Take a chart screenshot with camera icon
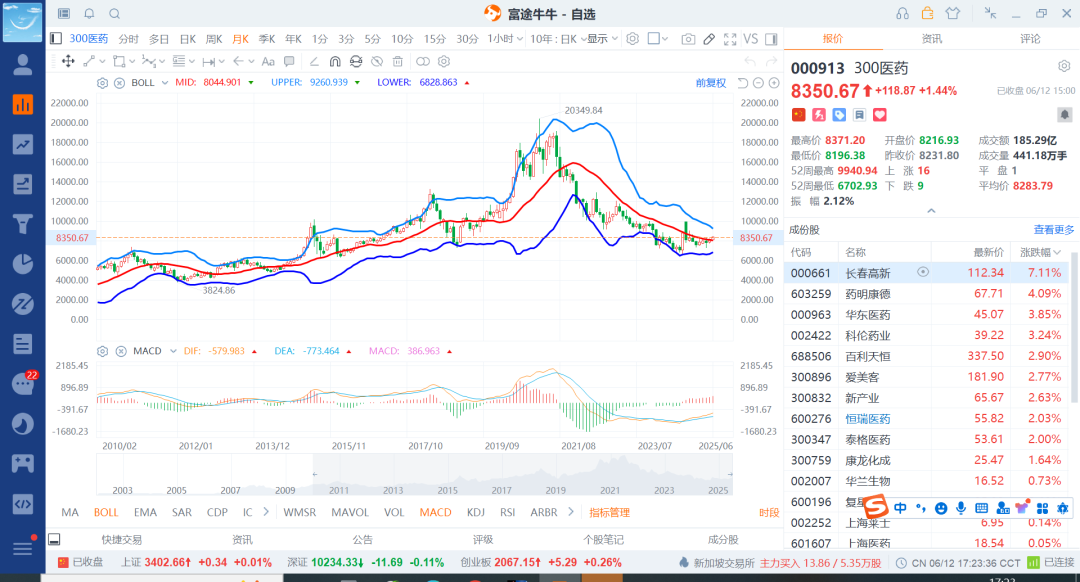The image size is (1080, 582). tap(687, 39)
